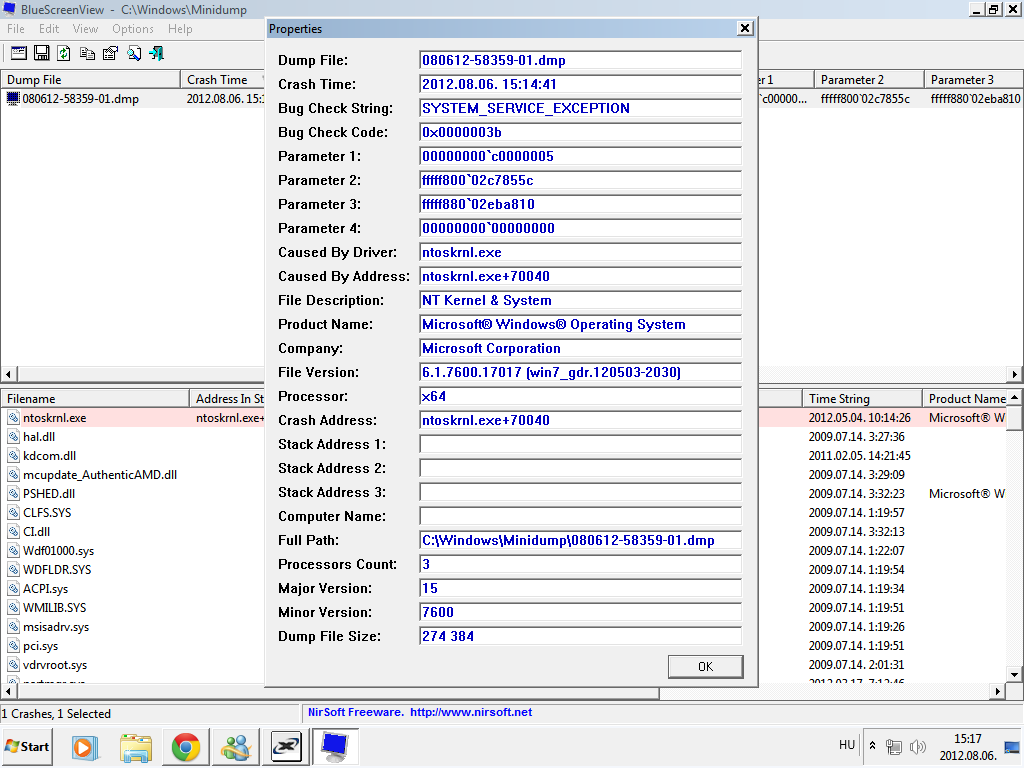Click the empty Stack Address 1 field
Viewport: 1024px width, 768px height.
581,445
